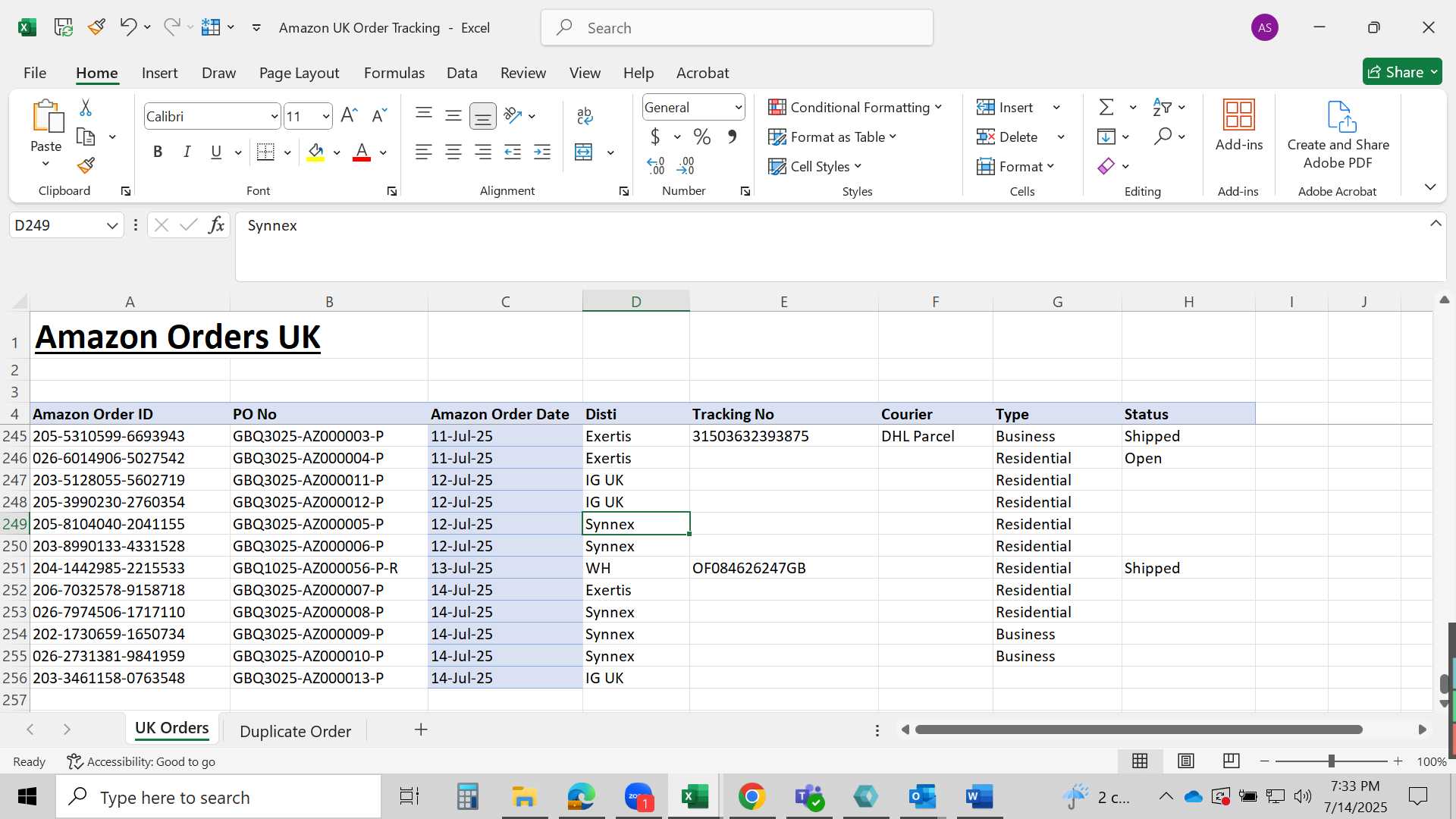Screen dimensions: 1456x819
Task: Collapse the ribbon using chevron
Action: coord(1430,187)
